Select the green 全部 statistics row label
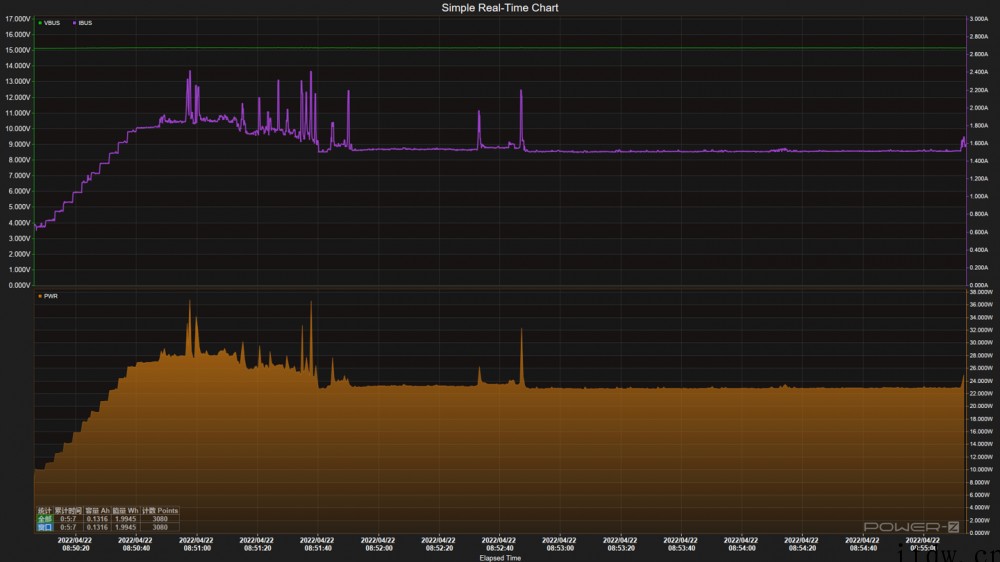This screenshot has height=562, width=1000. coord(44,519)
